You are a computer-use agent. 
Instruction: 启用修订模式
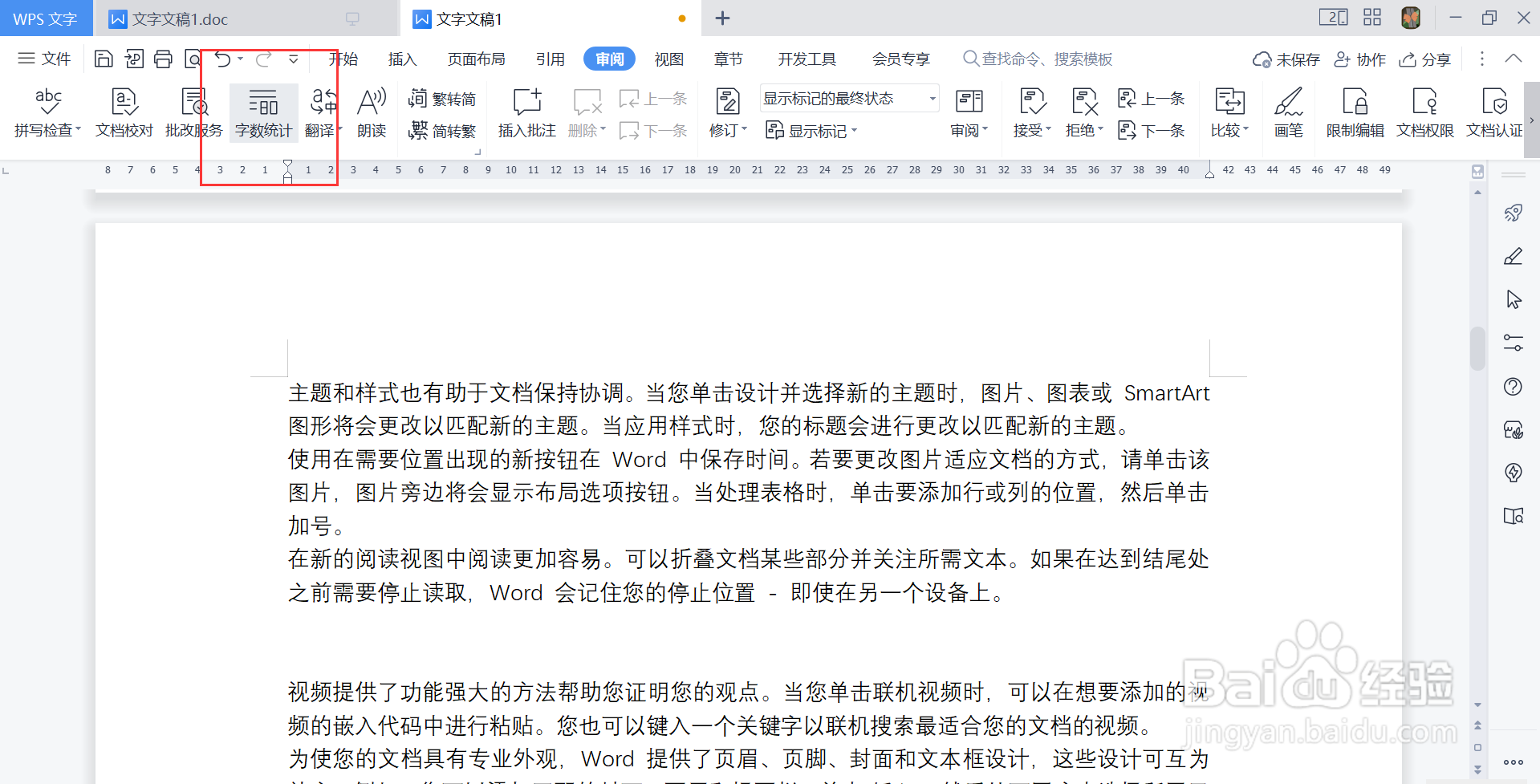point(725,112)
